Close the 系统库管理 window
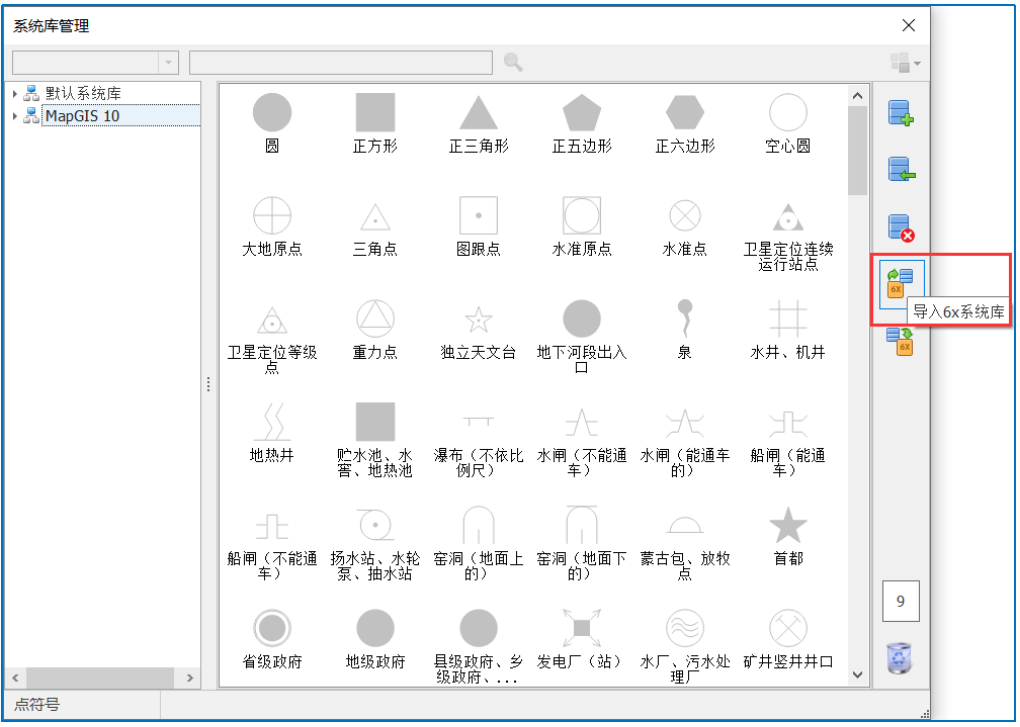Screen dimensions: 1020x727 (908, 25)
